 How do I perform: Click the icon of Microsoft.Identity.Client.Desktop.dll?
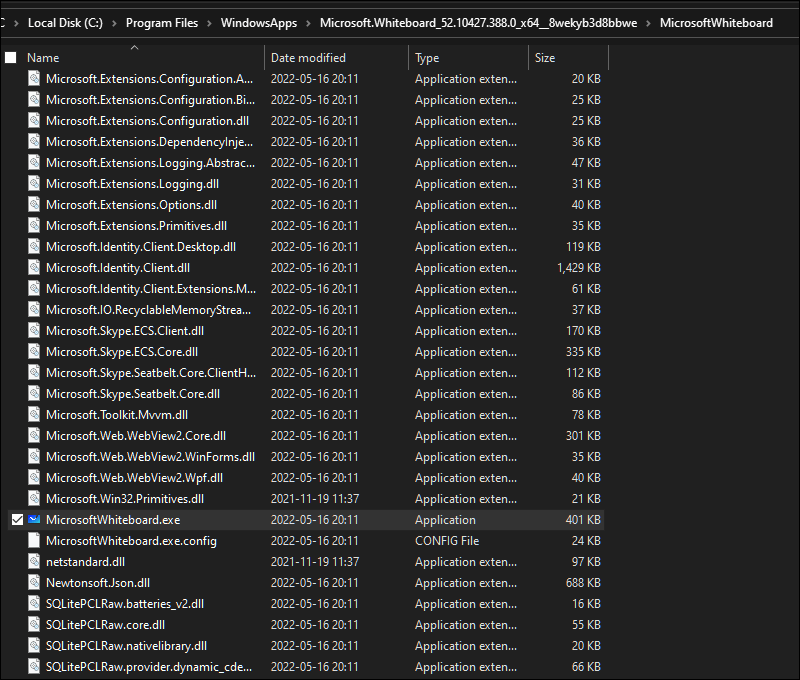click(x=34, y=247)
